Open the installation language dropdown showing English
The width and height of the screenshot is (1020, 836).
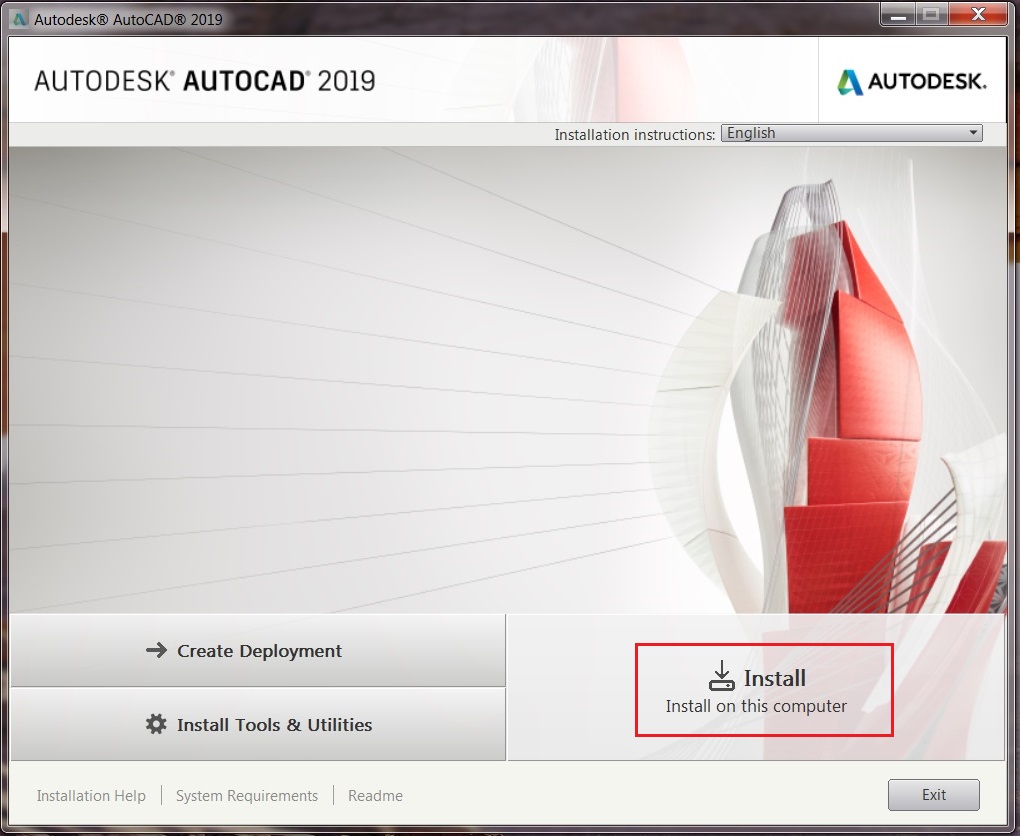(x=850, y=133)
